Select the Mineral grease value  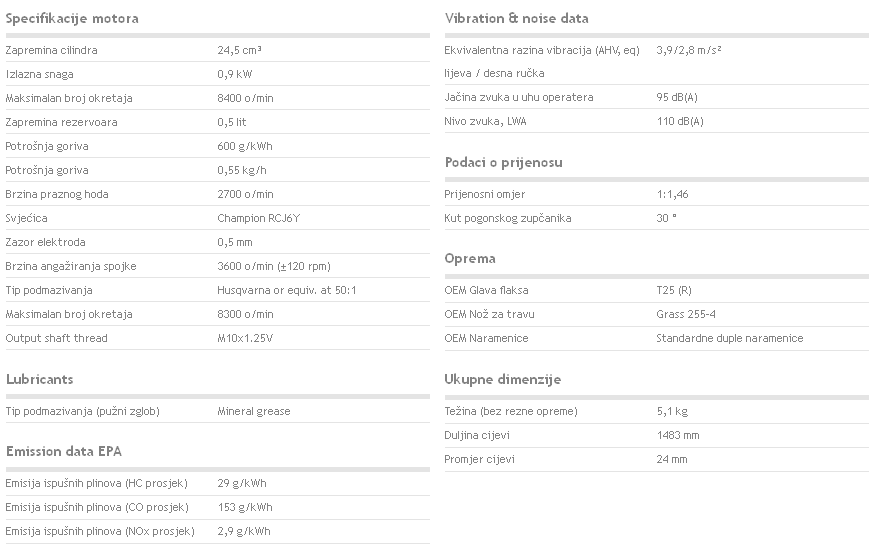pyautogui.click(x=253, y=411)
